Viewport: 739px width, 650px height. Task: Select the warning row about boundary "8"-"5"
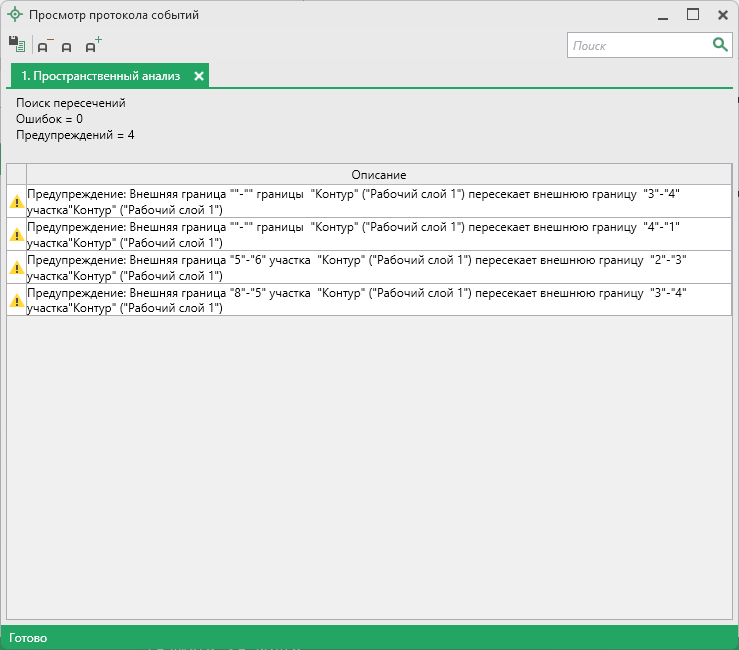click(378, 299)
